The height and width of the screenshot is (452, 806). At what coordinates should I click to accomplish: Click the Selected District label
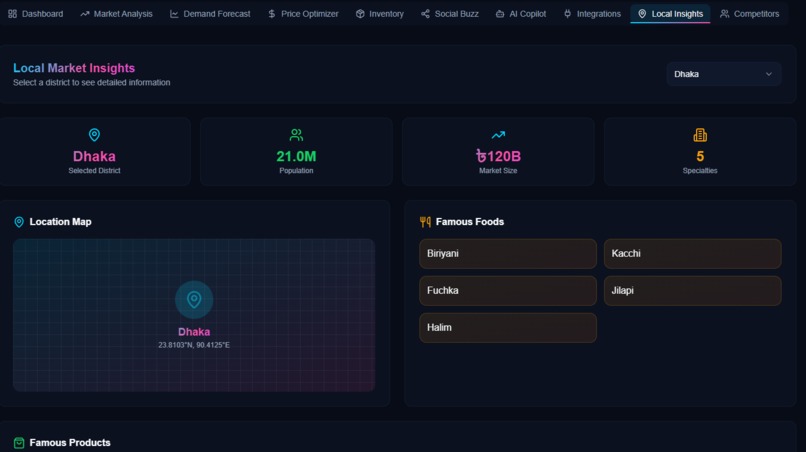[94, 171]
